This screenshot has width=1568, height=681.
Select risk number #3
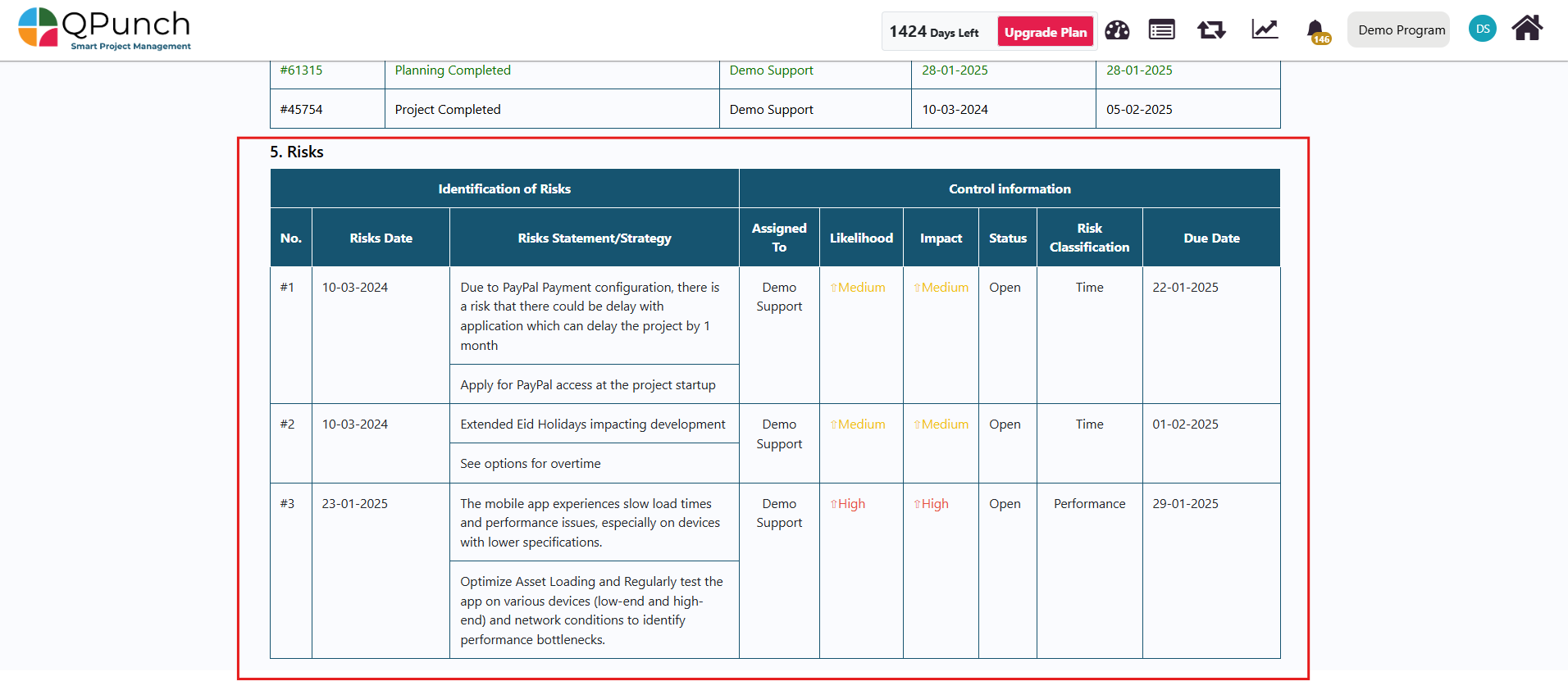pyautogui.click(x=287, y=504)
